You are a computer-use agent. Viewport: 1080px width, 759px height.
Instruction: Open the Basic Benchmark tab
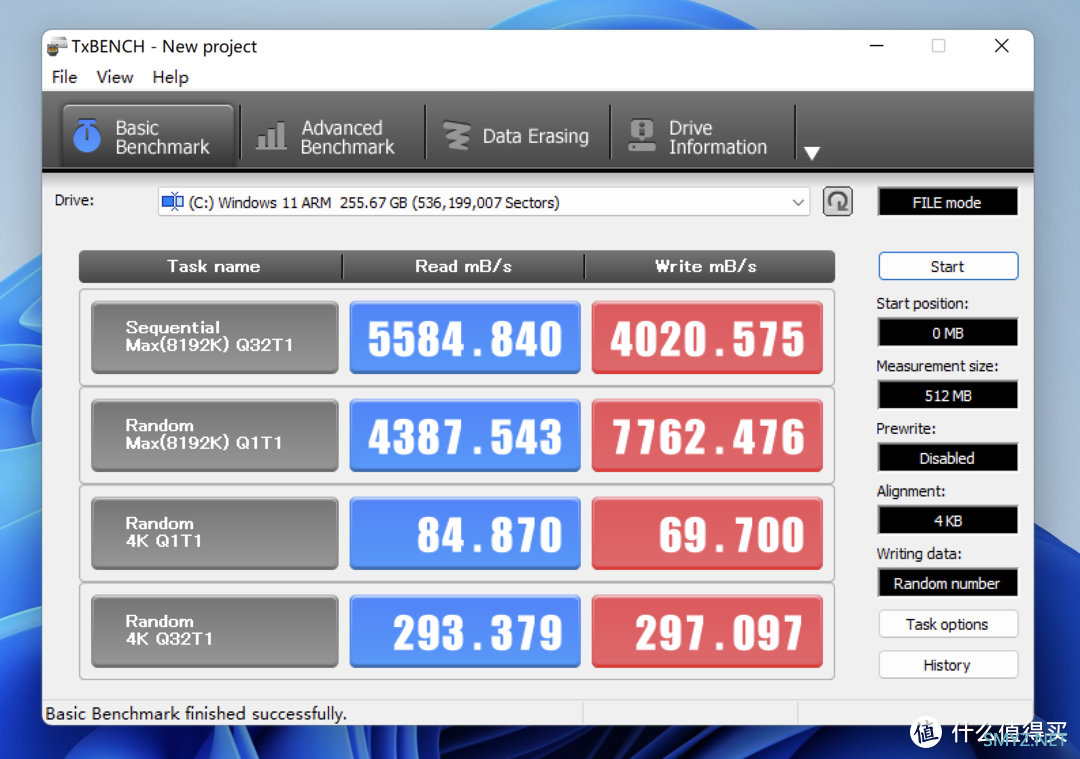pos(147,136)
